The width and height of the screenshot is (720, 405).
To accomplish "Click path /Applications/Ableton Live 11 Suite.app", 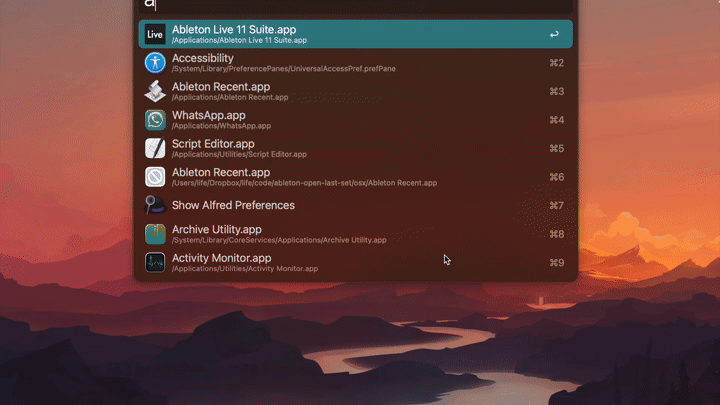I will tap(239, 40).
